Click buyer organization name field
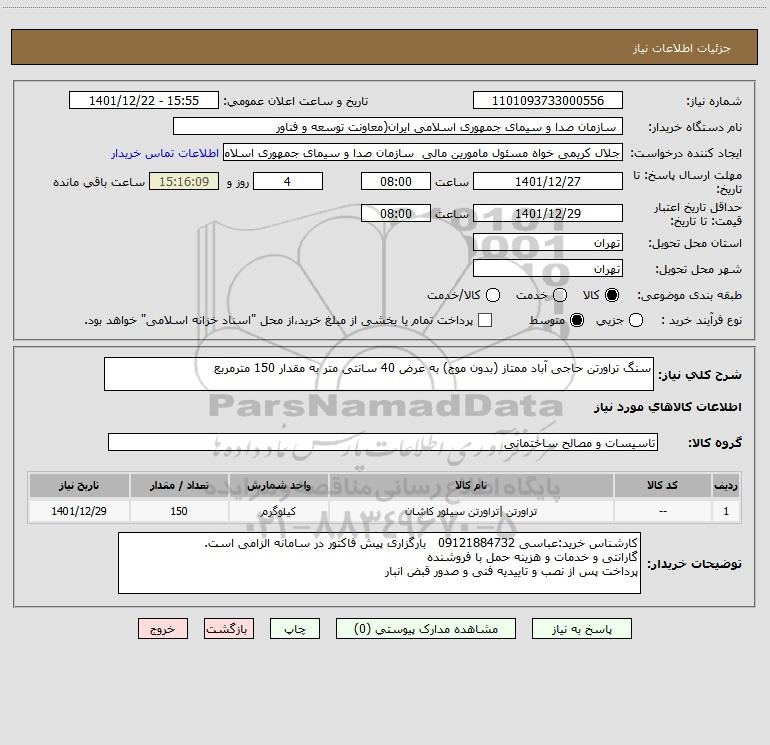Viewport: 770px width, 745px height. click(398, 127)
